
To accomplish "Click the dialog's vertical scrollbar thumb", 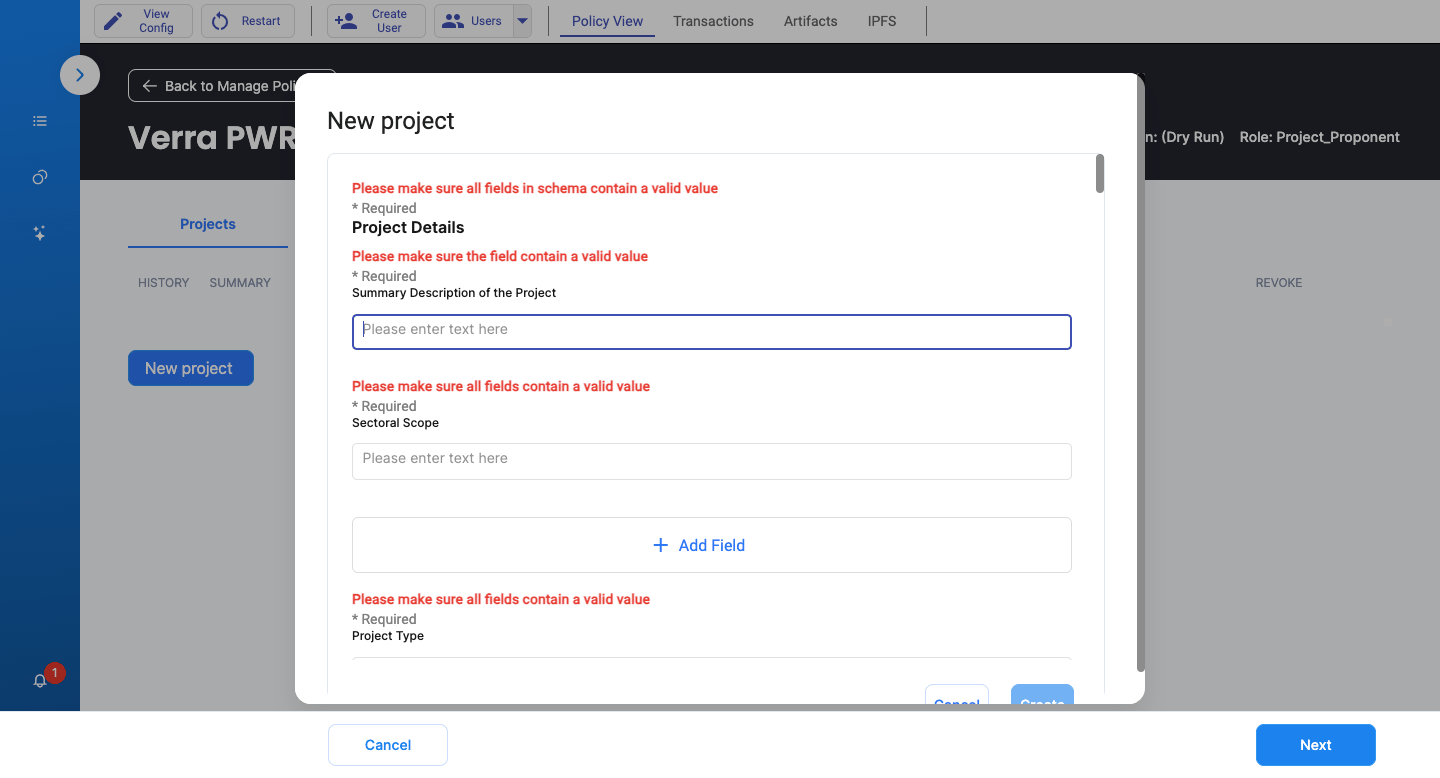I will pos(1100,173).
